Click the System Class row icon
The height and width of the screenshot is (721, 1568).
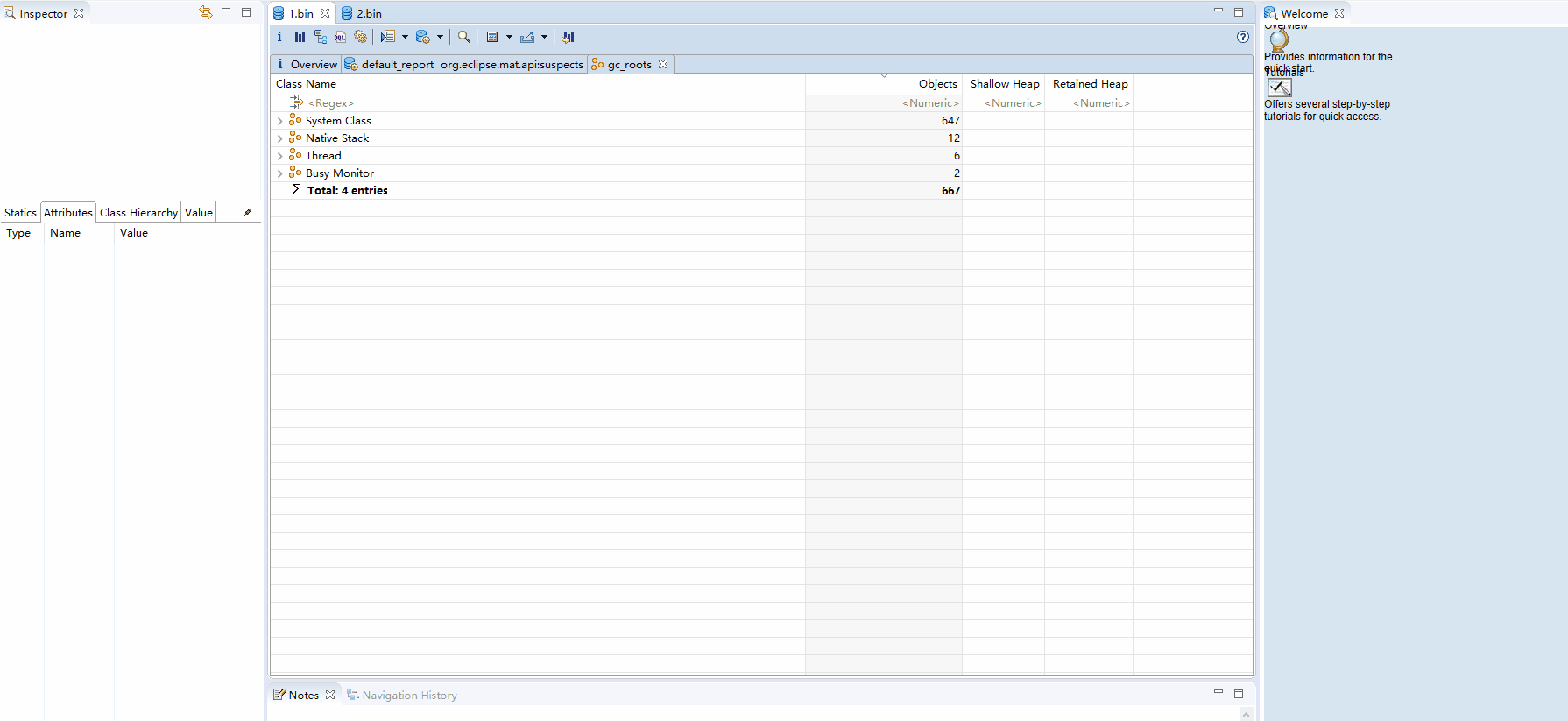pyautogui.click(x=295, y=120)
